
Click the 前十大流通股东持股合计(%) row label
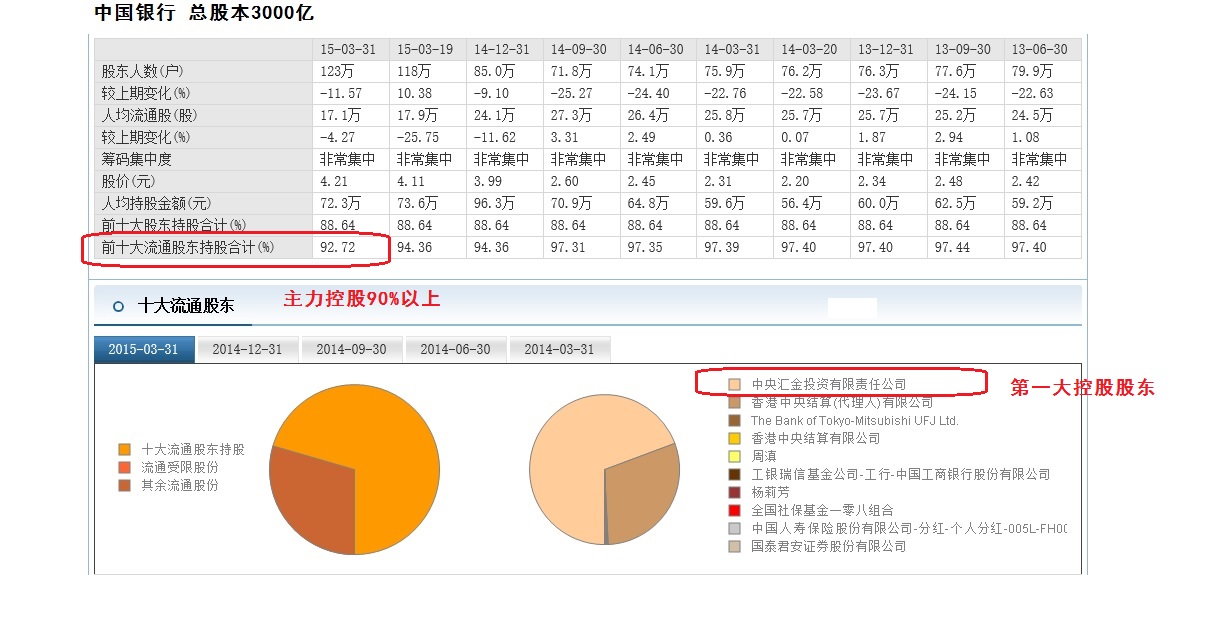point(188,247)
